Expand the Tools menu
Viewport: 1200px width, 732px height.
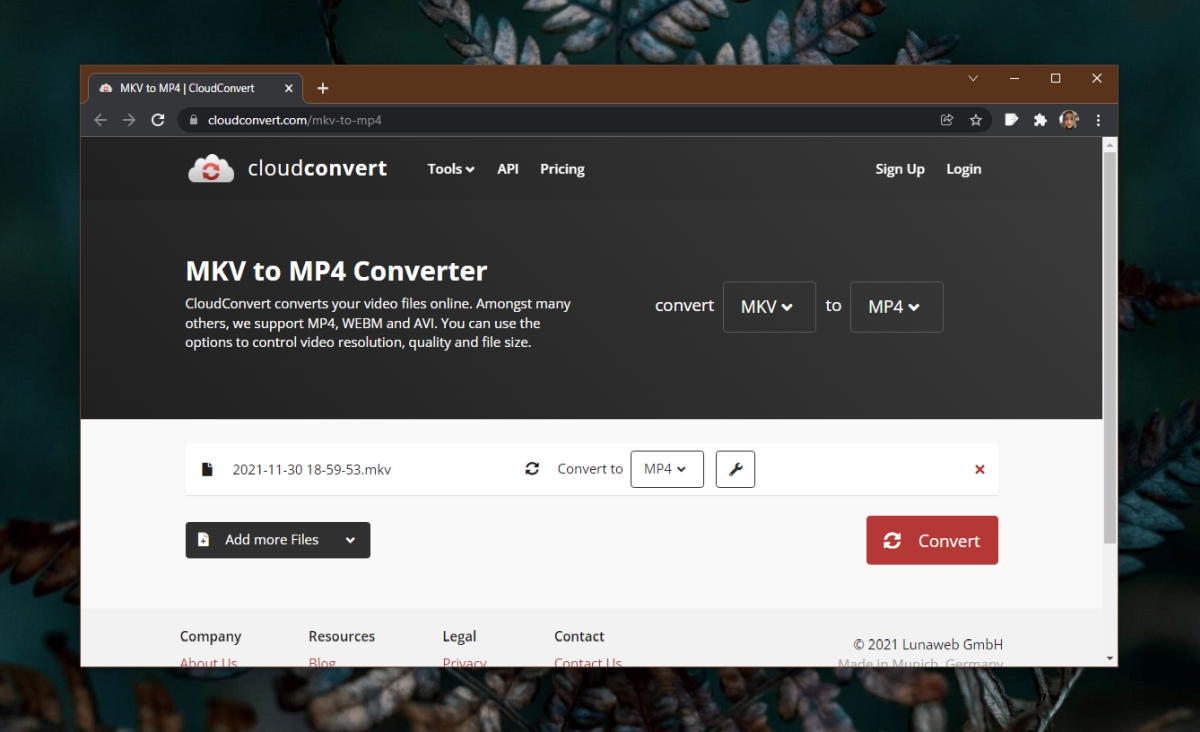[x=451, y=169]
